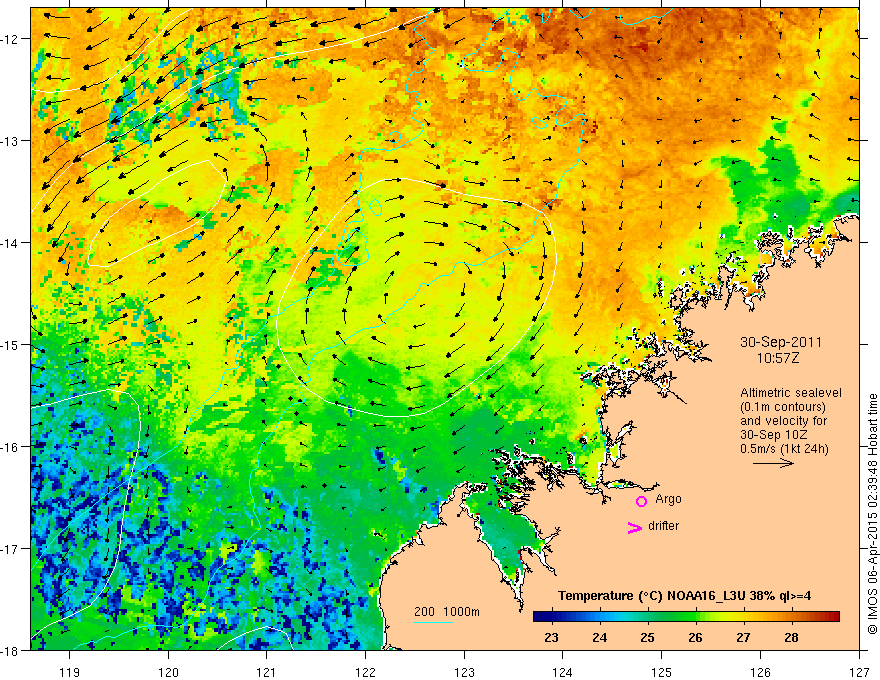Click the colorbar tick label 23

click(x=551, y=638)
